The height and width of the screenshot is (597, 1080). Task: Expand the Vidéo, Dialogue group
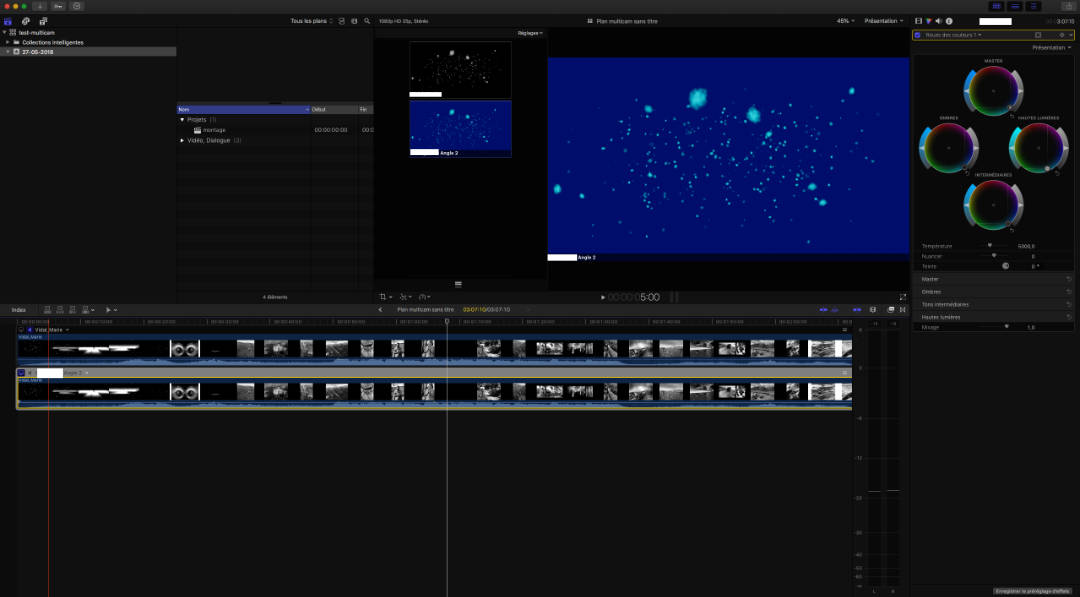point(183,140)
